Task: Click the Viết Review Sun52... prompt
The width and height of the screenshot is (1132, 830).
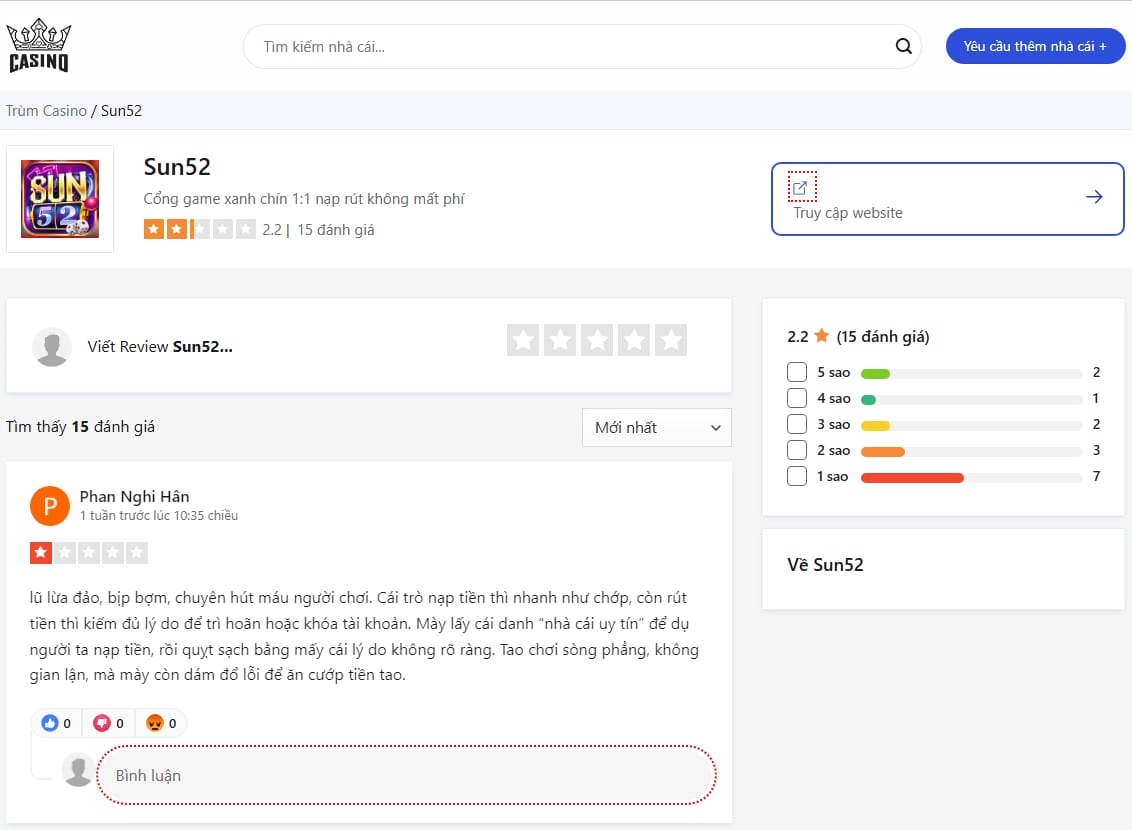Action: [160, 346]
